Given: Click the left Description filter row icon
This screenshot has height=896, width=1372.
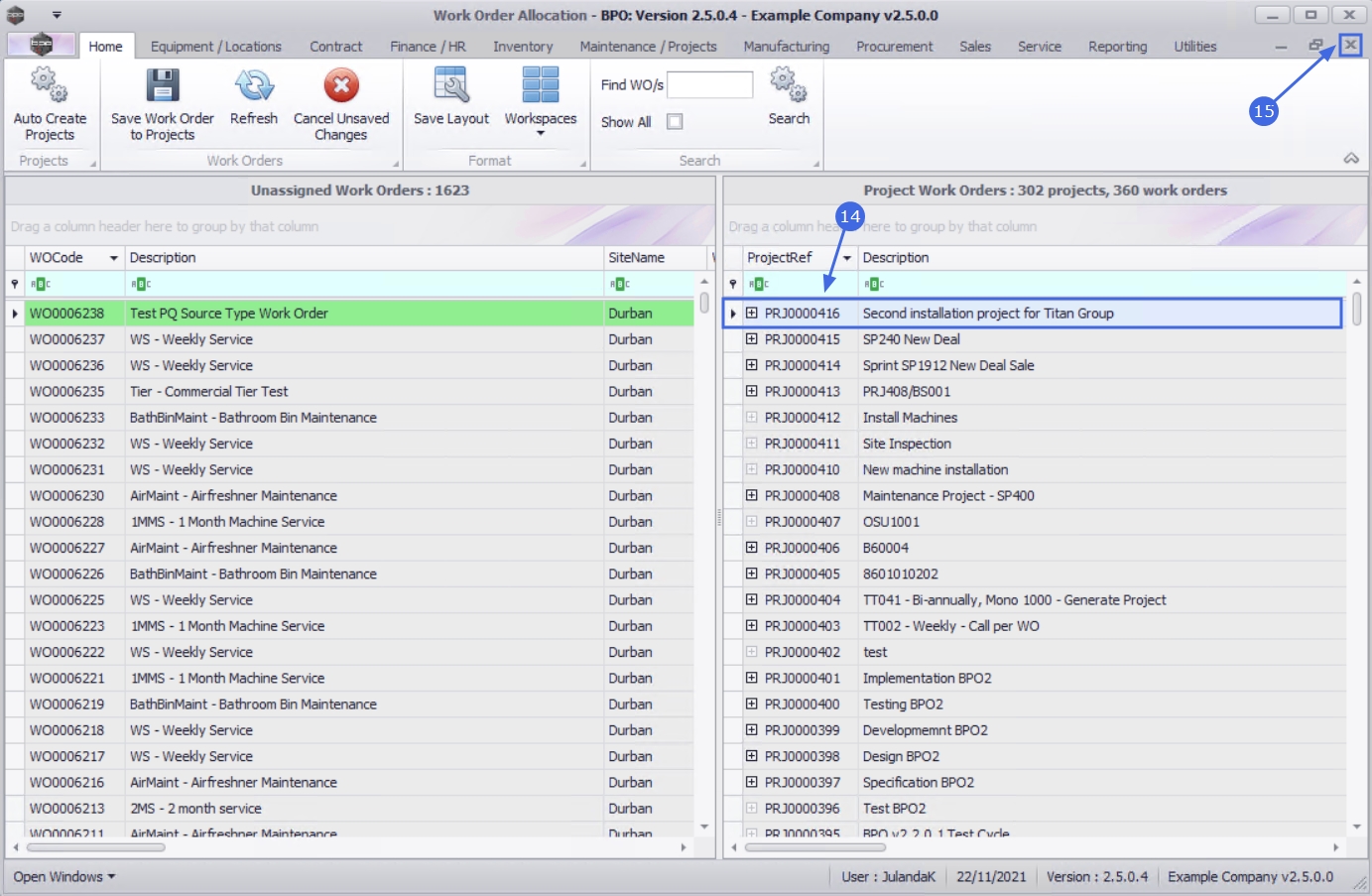Looking at the screenshot, I should pyautogui.click(x=141, y=284).
